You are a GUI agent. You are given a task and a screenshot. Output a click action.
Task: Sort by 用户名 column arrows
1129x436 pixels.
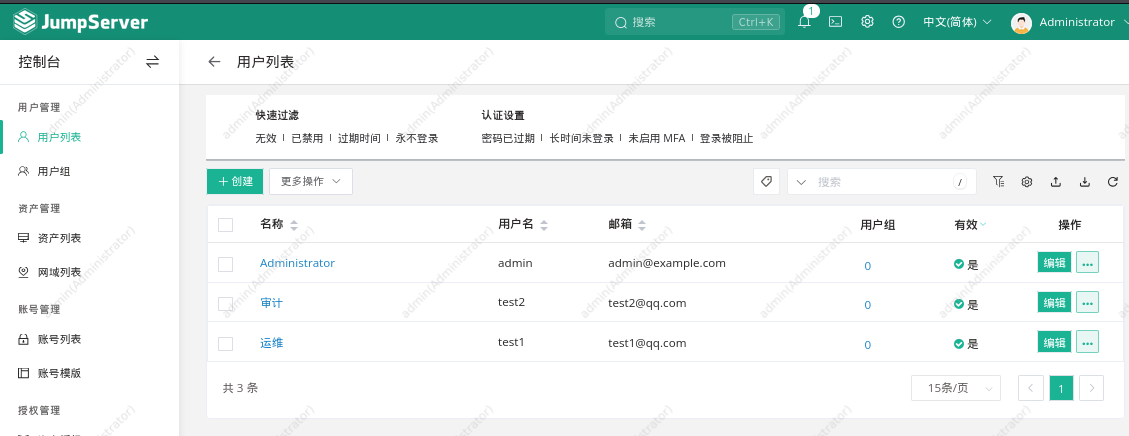[x=544, y=225]
